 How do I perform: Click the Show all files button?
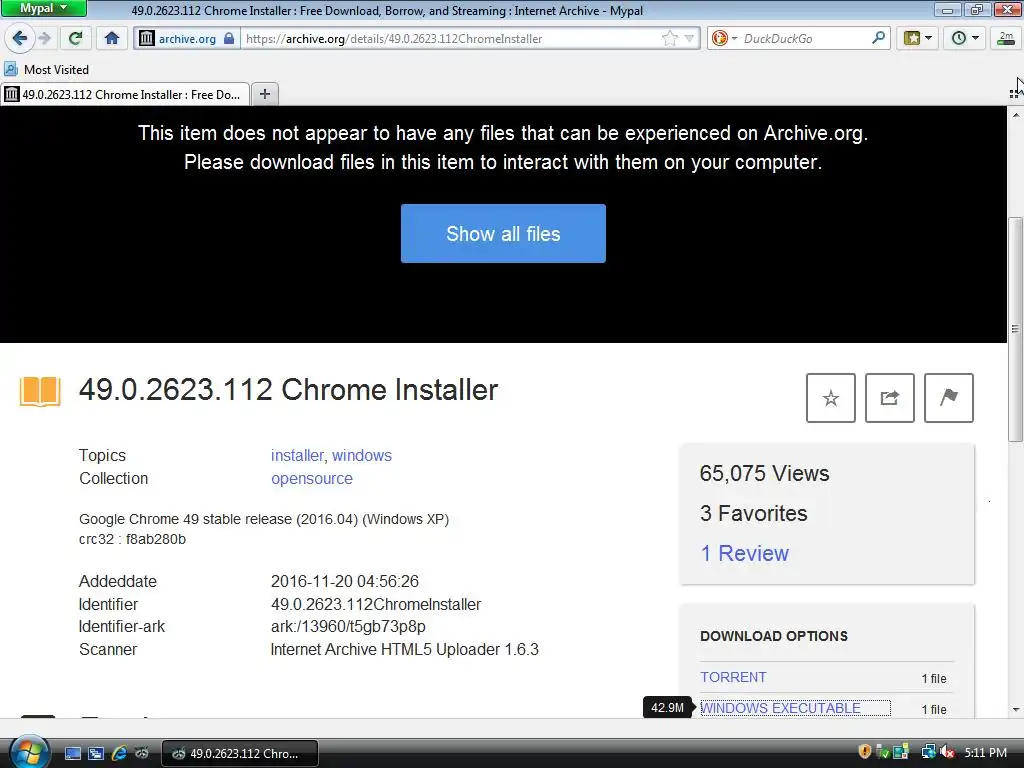click(x=503, y=234)
